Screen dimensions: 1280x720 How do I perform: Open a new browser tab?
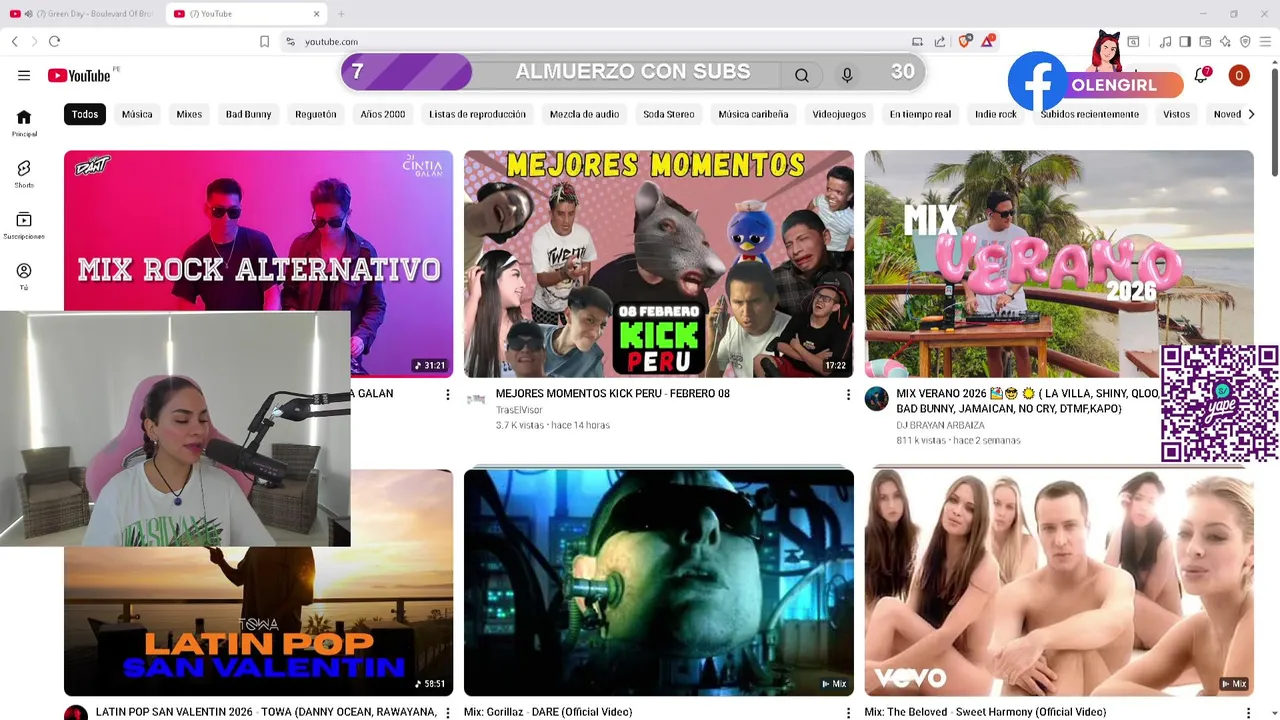(341, 14)
